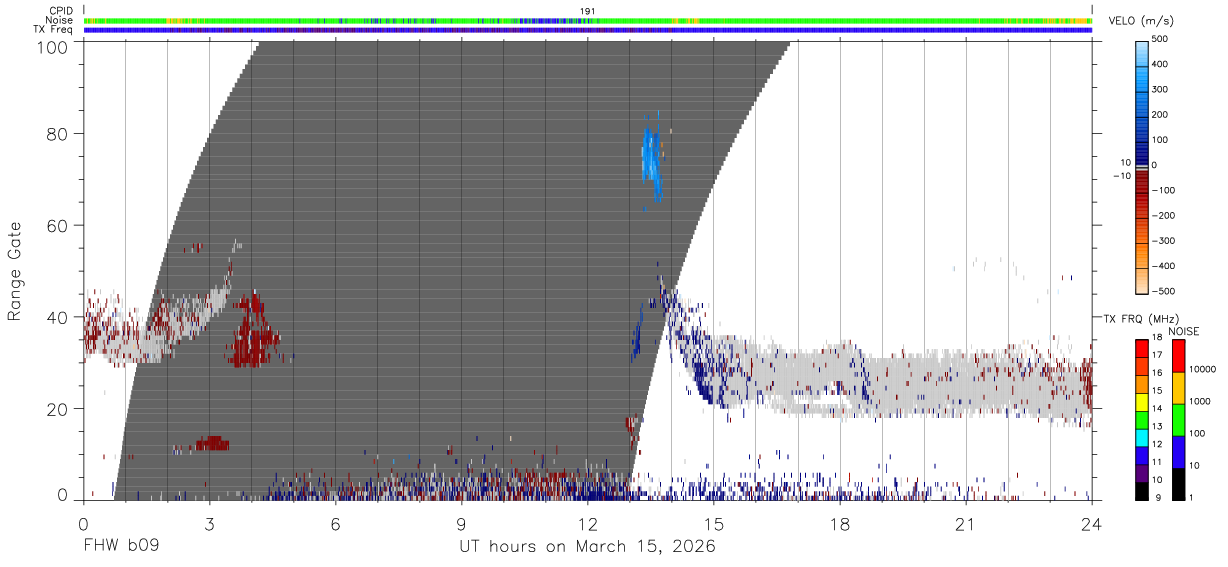This screenshot has height=567, width=1228.
Task: Click the 9 tick on TX FRQ legend
Action: (1156, 496)
